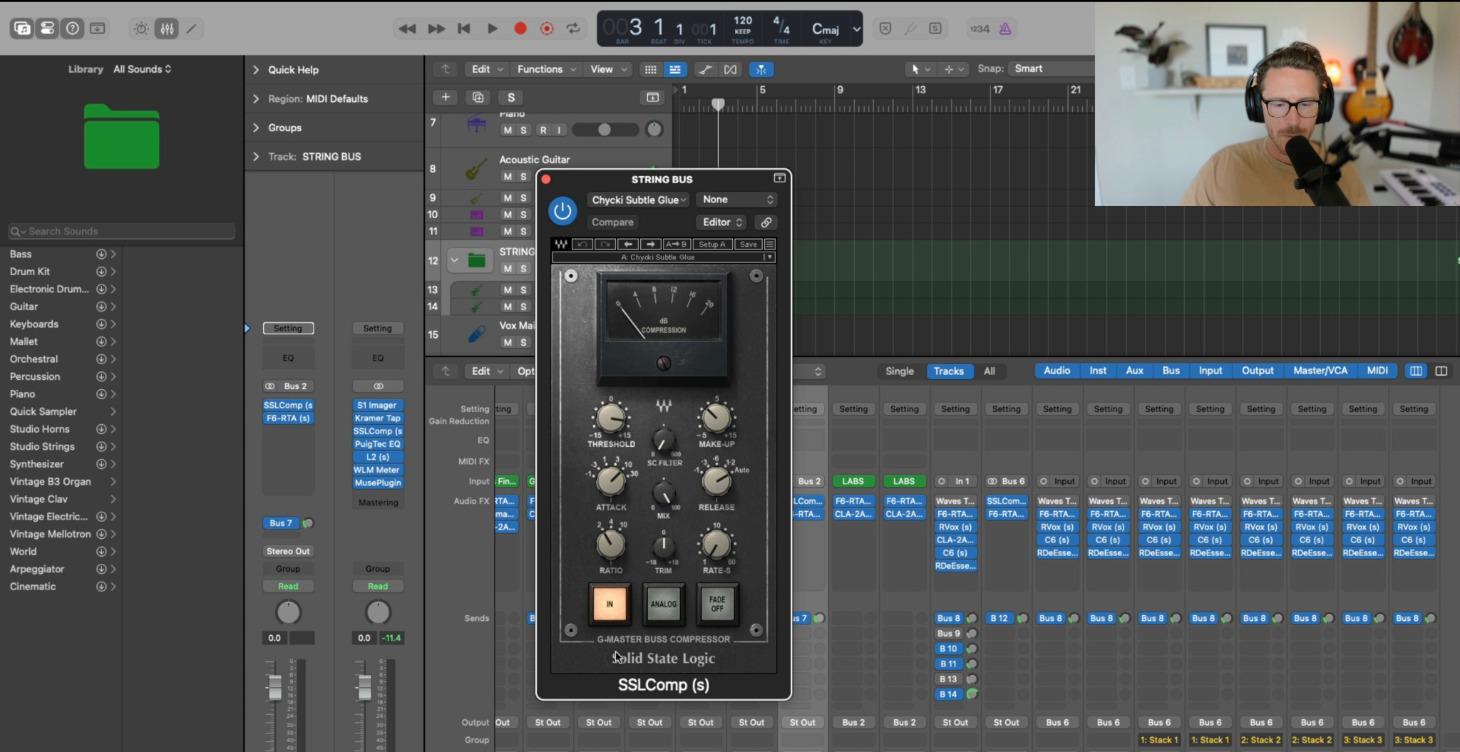Open the Cmaj key signature dropdown
Image resolution: width=1460 pixels, height=752 pixels.
[x=835, y=29]
